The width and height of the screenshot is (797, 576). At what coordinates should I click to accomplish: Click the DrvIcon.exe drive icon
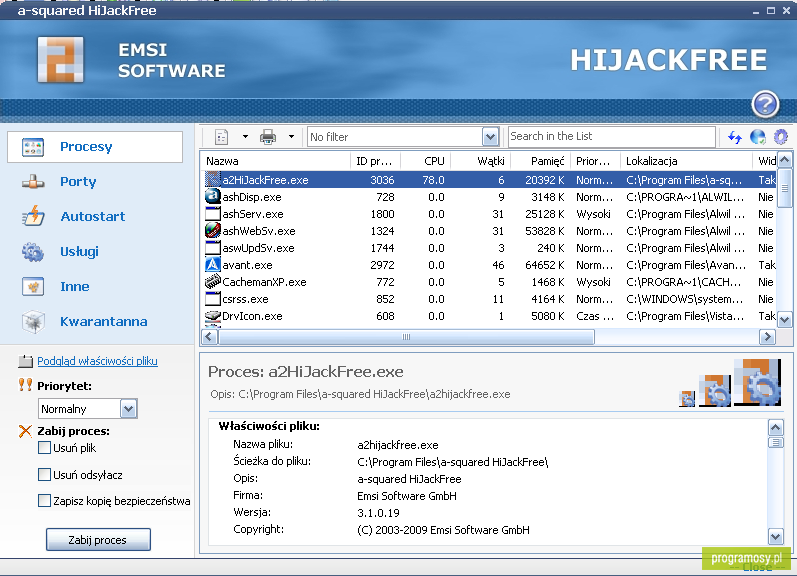212,316
